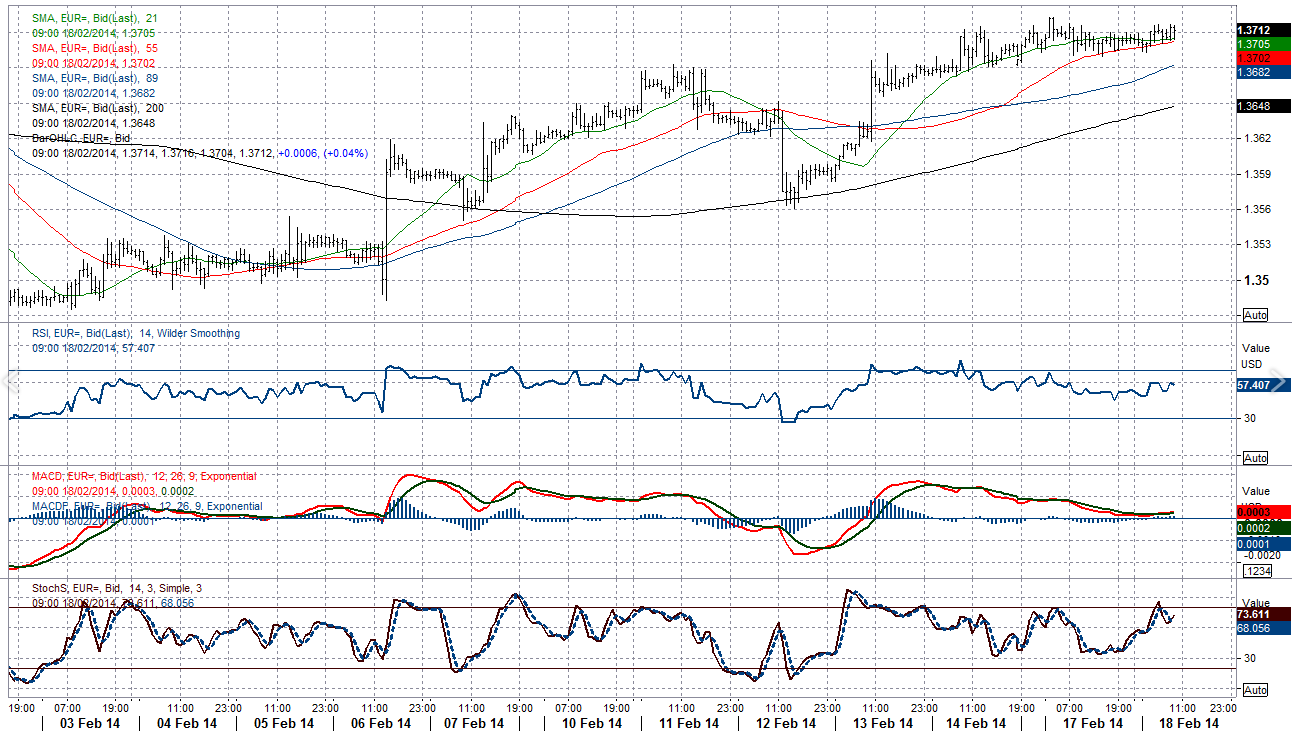Click the 1.356 price axis label

pos(1256,209)
